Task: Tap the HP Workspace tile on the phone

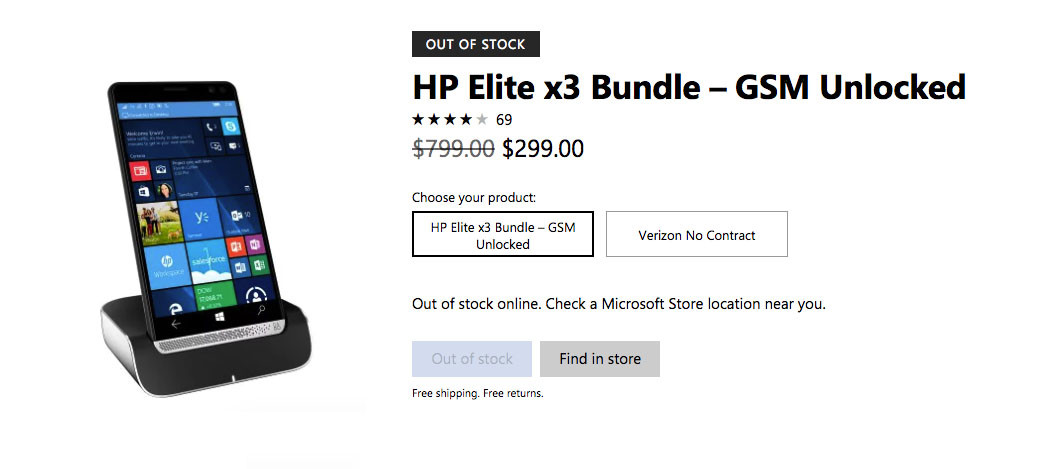Action: (164, 264)
